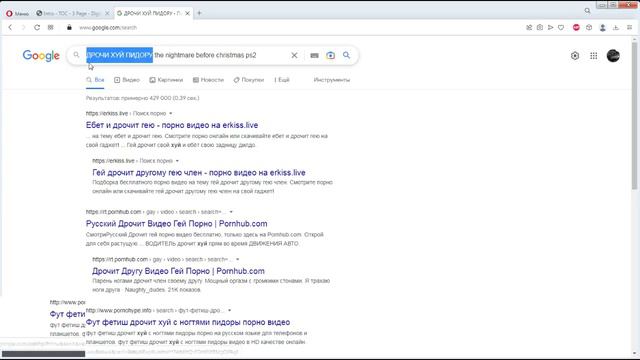The image size is (640, 360).
Task: Open Google quick settings gear
Action: [x=575, y=56]
